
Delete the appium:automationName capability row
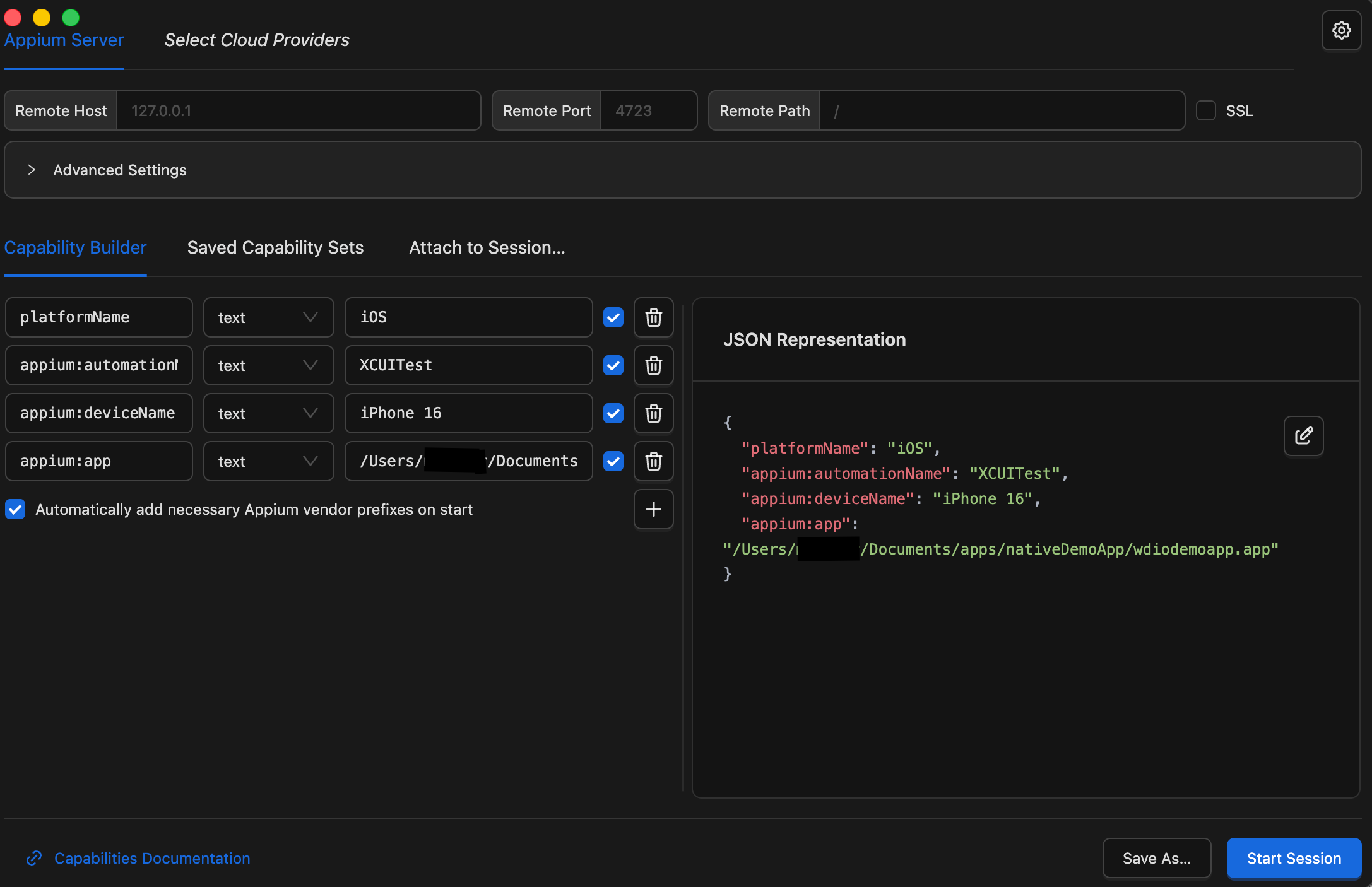pyautogui.click(x=653, y=365)
